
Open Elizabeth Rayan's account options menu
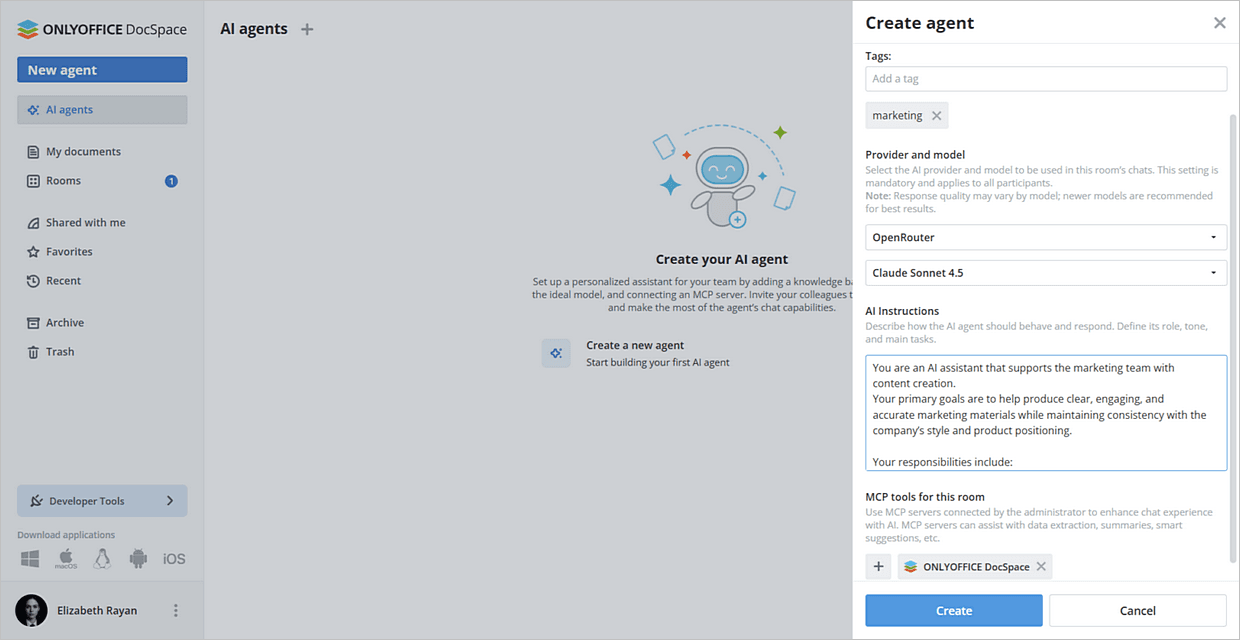175,610
